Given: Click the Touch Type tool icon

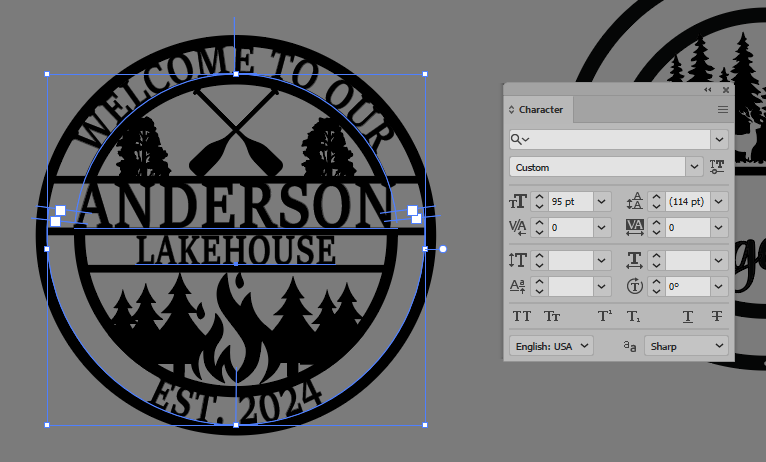Looking at the screenshot, I should (x=717, y=167).
